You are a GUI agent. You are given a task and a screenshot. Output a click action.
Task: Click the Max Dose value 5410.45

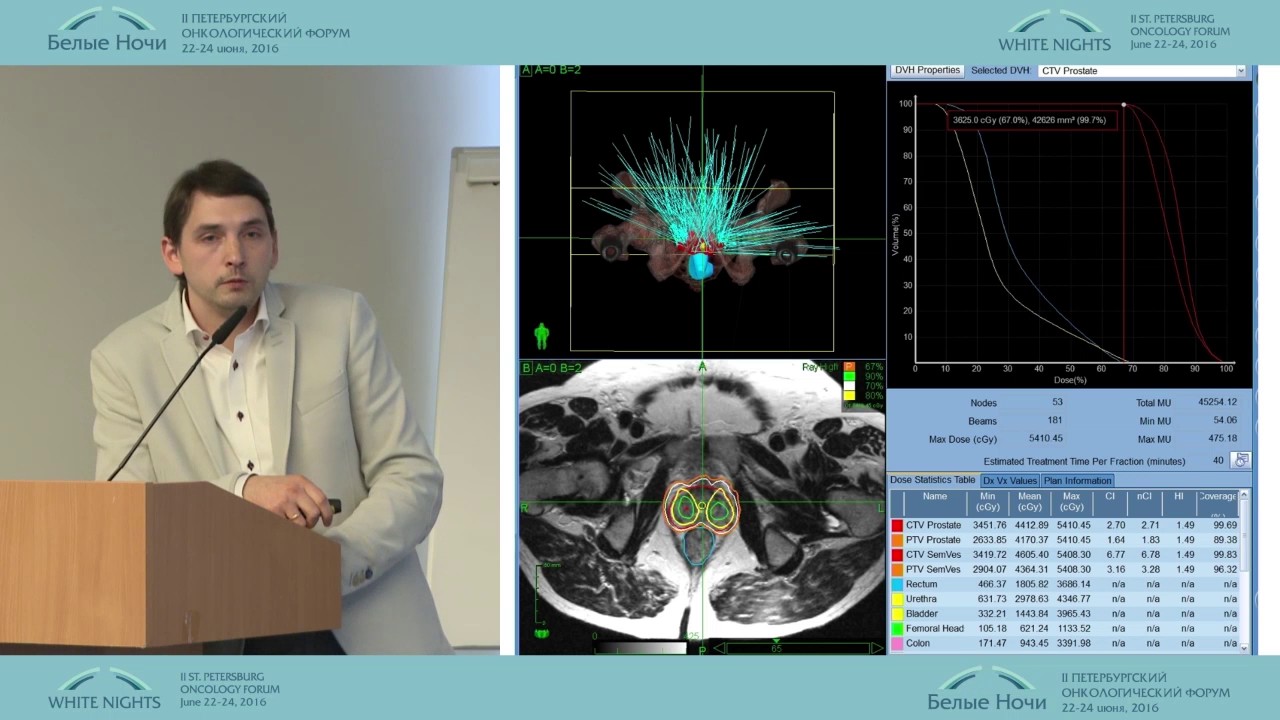[1045, 439]
